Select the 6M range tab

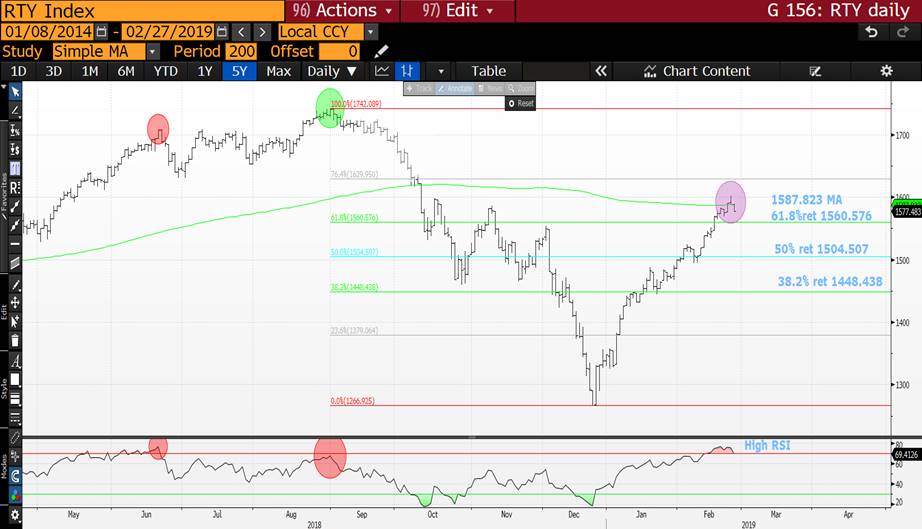click(126, 71)
